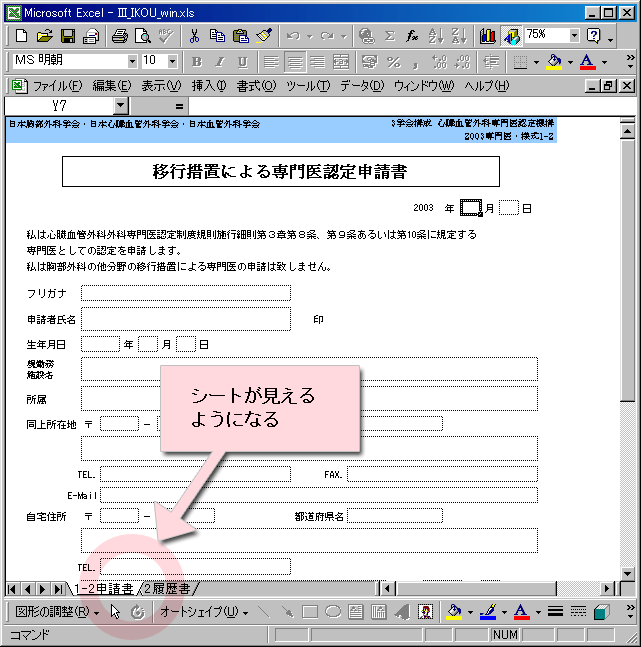Expand the zoom percentage 75% dropdown
The image size is (641, 647).
pyautogui.click(x=574, y=35)
